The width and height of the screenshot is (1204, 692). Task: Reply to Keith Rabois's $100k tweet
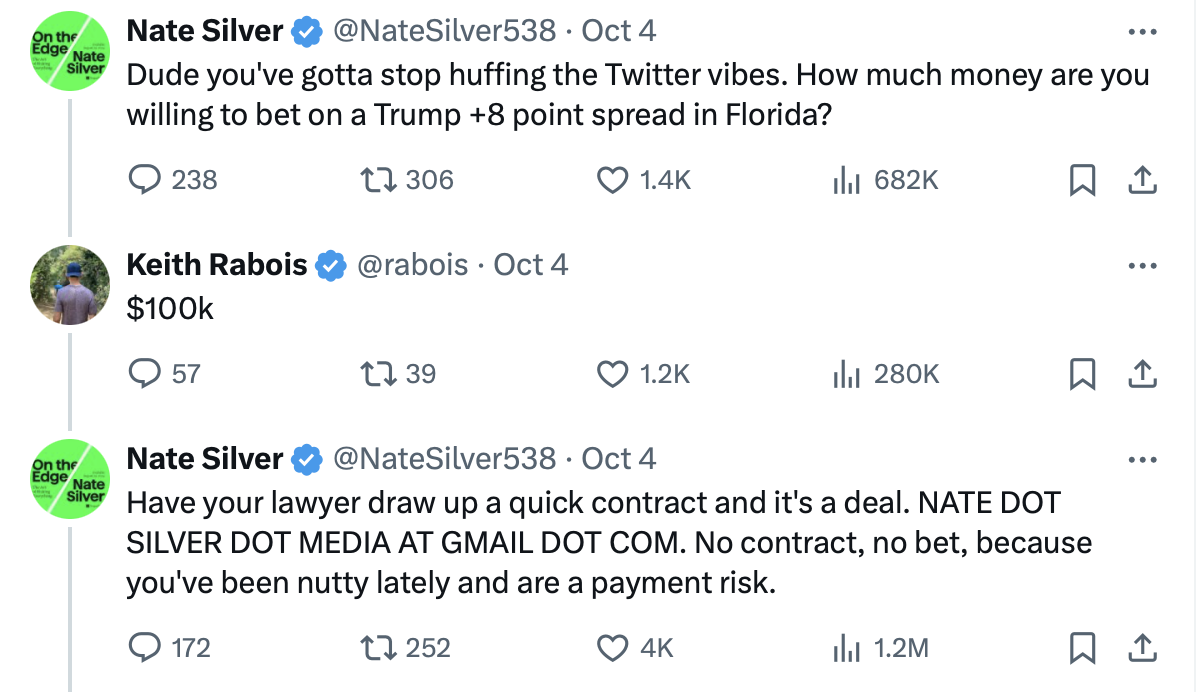click(x=146, y=374)
